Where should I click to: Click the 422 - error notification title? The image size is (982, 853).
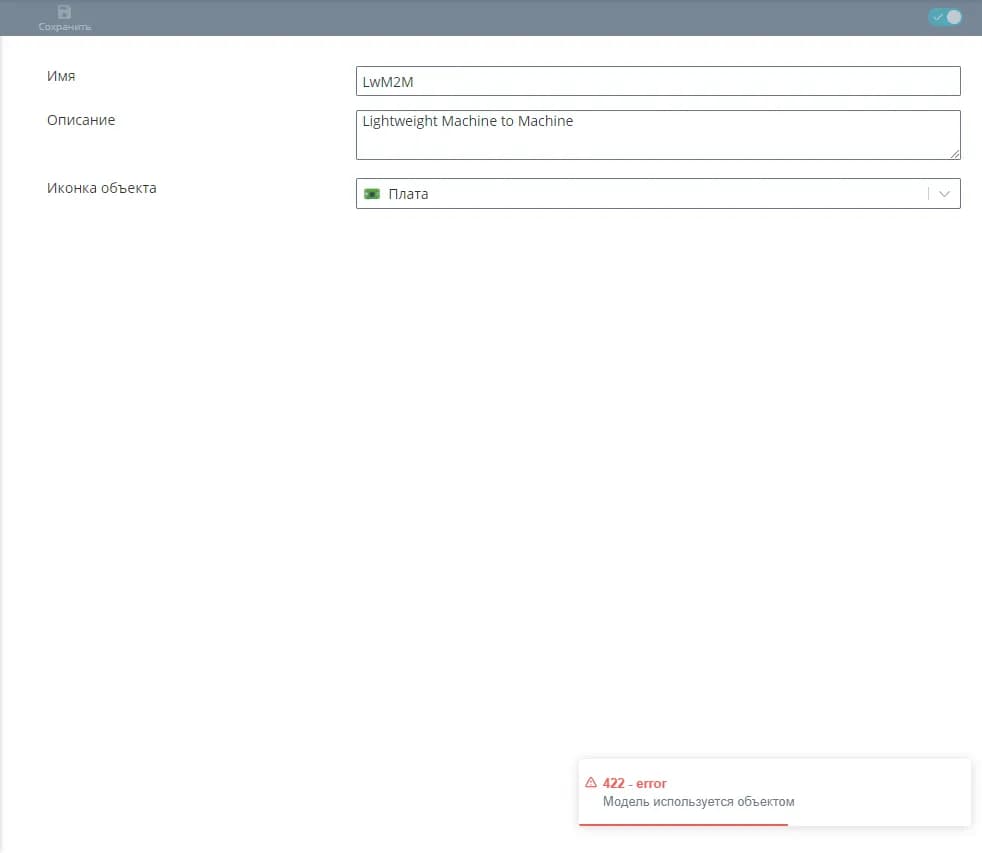635,783
